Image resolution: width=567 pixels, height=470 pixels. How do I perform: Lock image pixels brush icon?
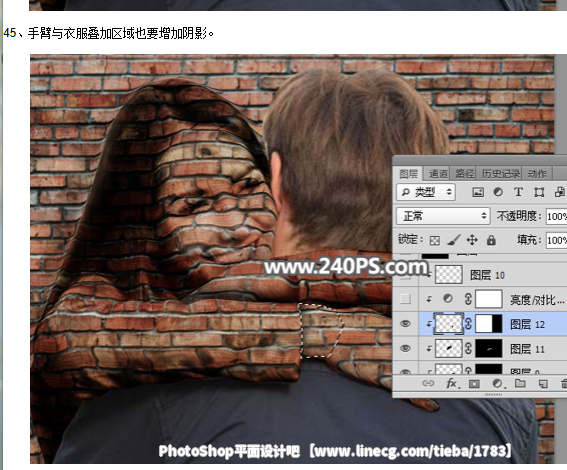pos(454,240)
